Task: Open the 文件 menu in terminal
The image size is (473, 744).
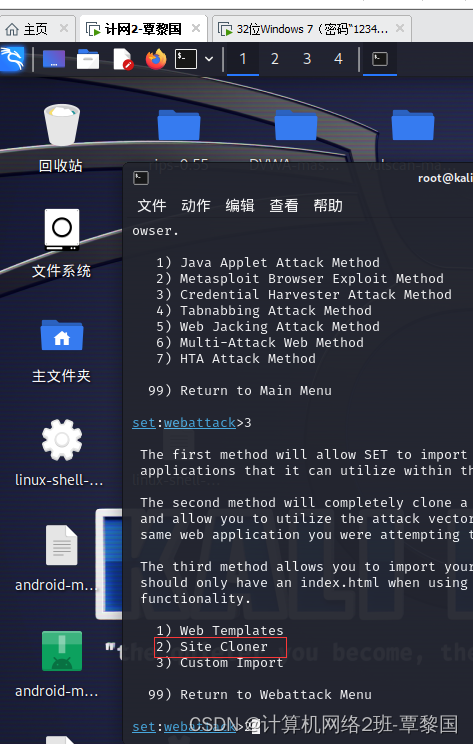Action: coord(152,206)
